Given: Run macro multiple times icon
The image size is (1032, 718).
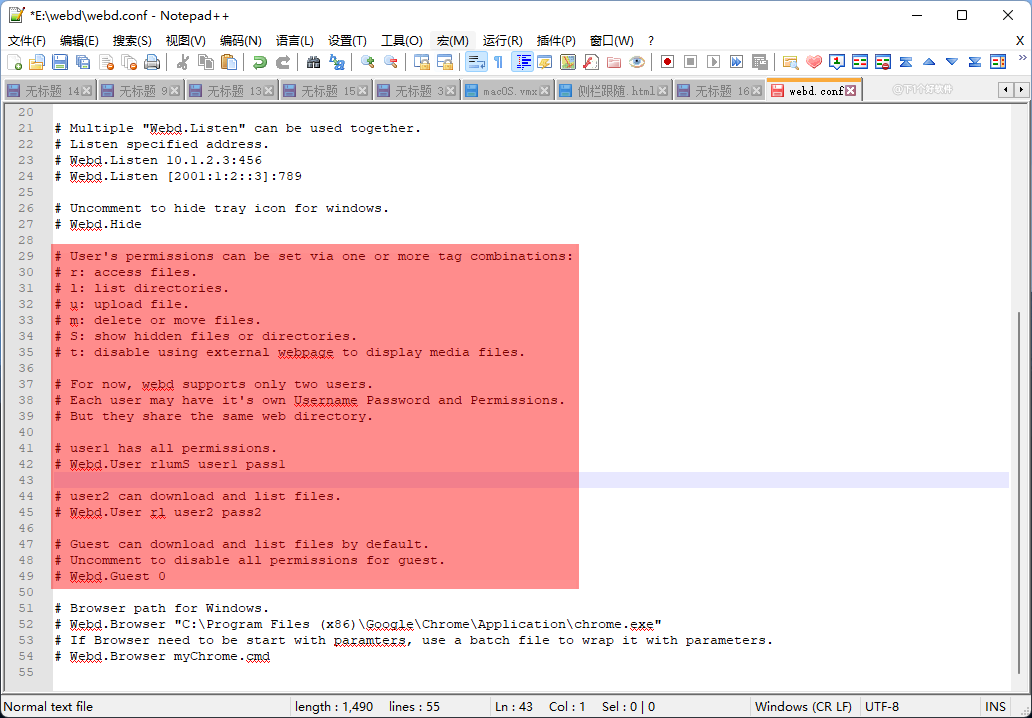Looking at the screenshot, I should click(736, 63).
